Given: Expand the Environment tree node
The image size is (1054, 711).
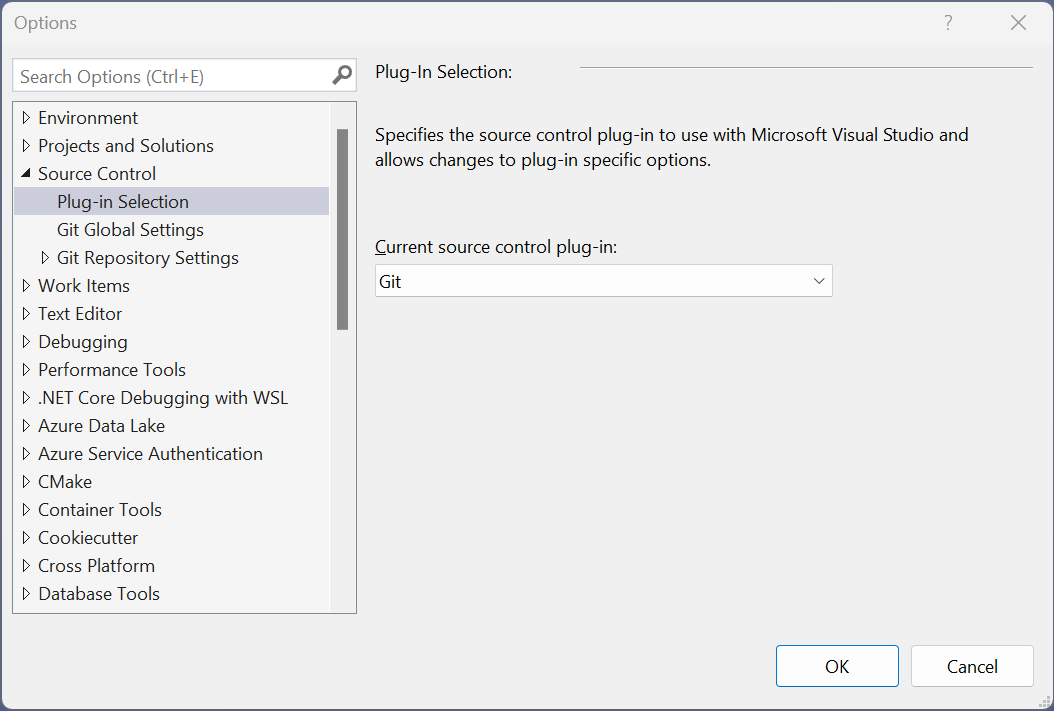Looking at the screenshot, I should [x=26, y=118].
